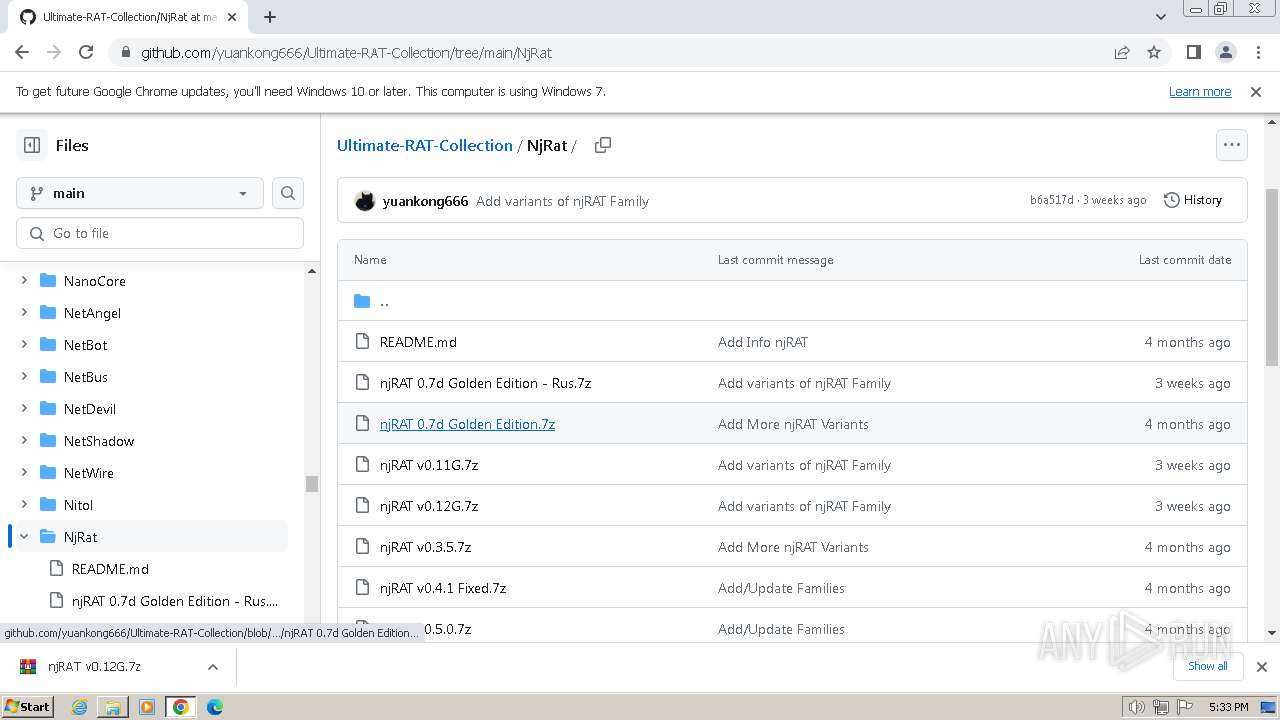
Task: Click Show all downloads
Action: coord(1207,666)
